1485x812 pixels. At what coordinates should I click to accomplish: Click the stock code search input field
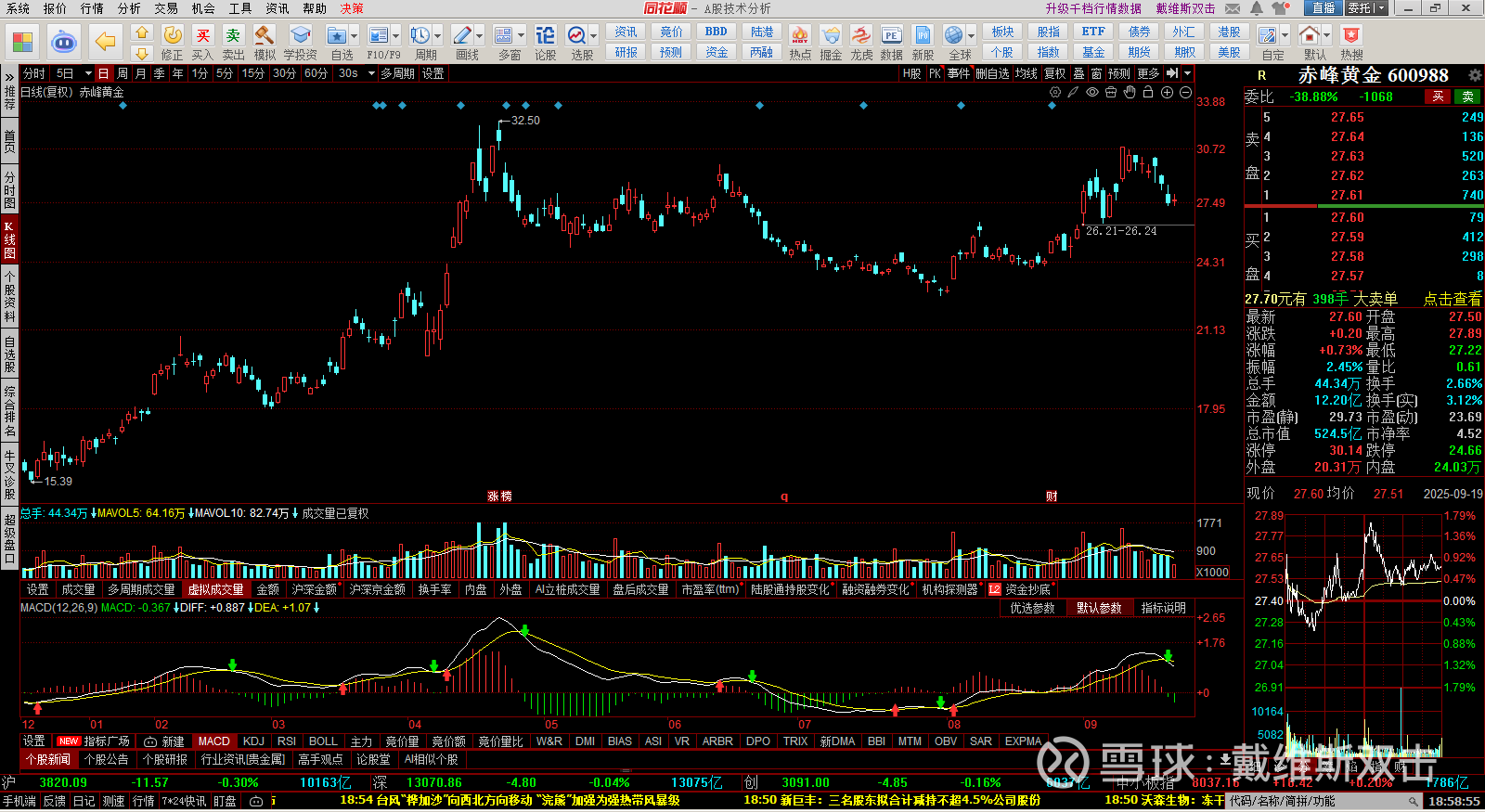pyautogui.click(x=1318, y=801)
